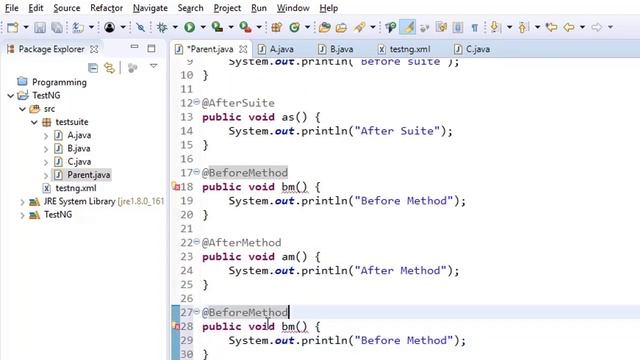Select Programming project in Package Explorer
The height and width of the screenshot is (360, 640).
point(59,82)
